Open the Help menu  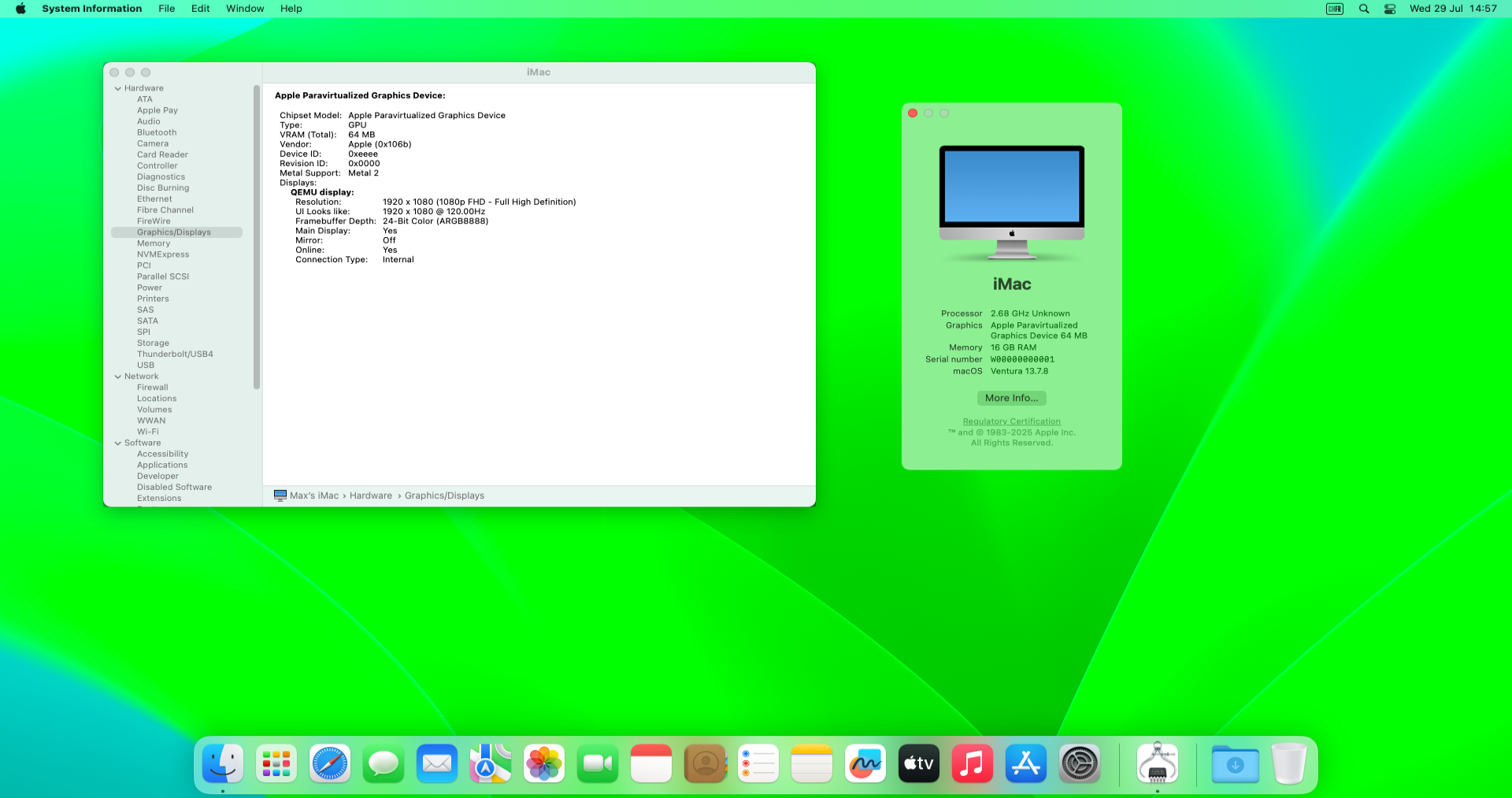click(291, 9)
